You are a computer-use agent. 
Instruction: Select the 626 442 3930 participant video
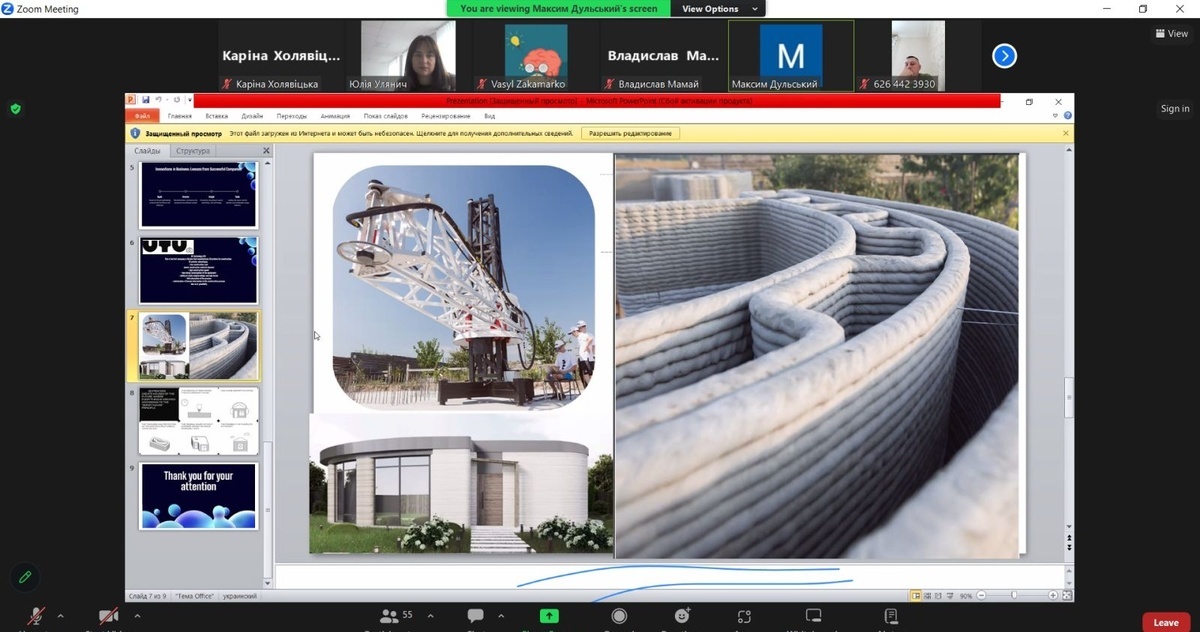918,56
